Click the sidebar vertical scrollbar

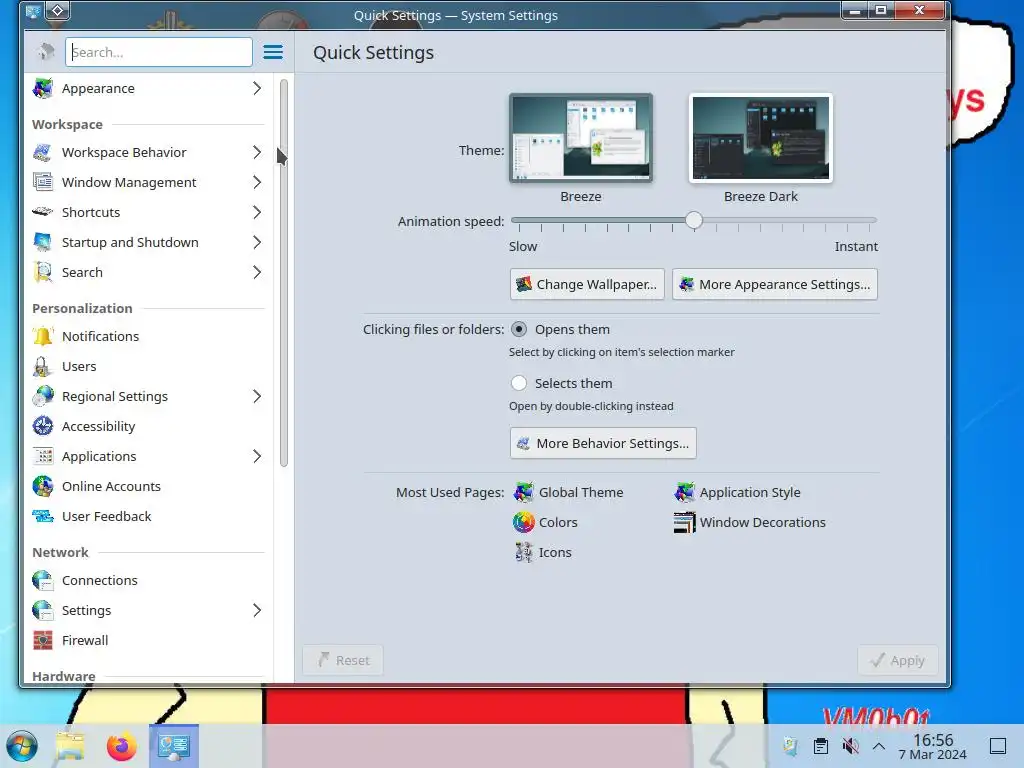pos(283,273)
